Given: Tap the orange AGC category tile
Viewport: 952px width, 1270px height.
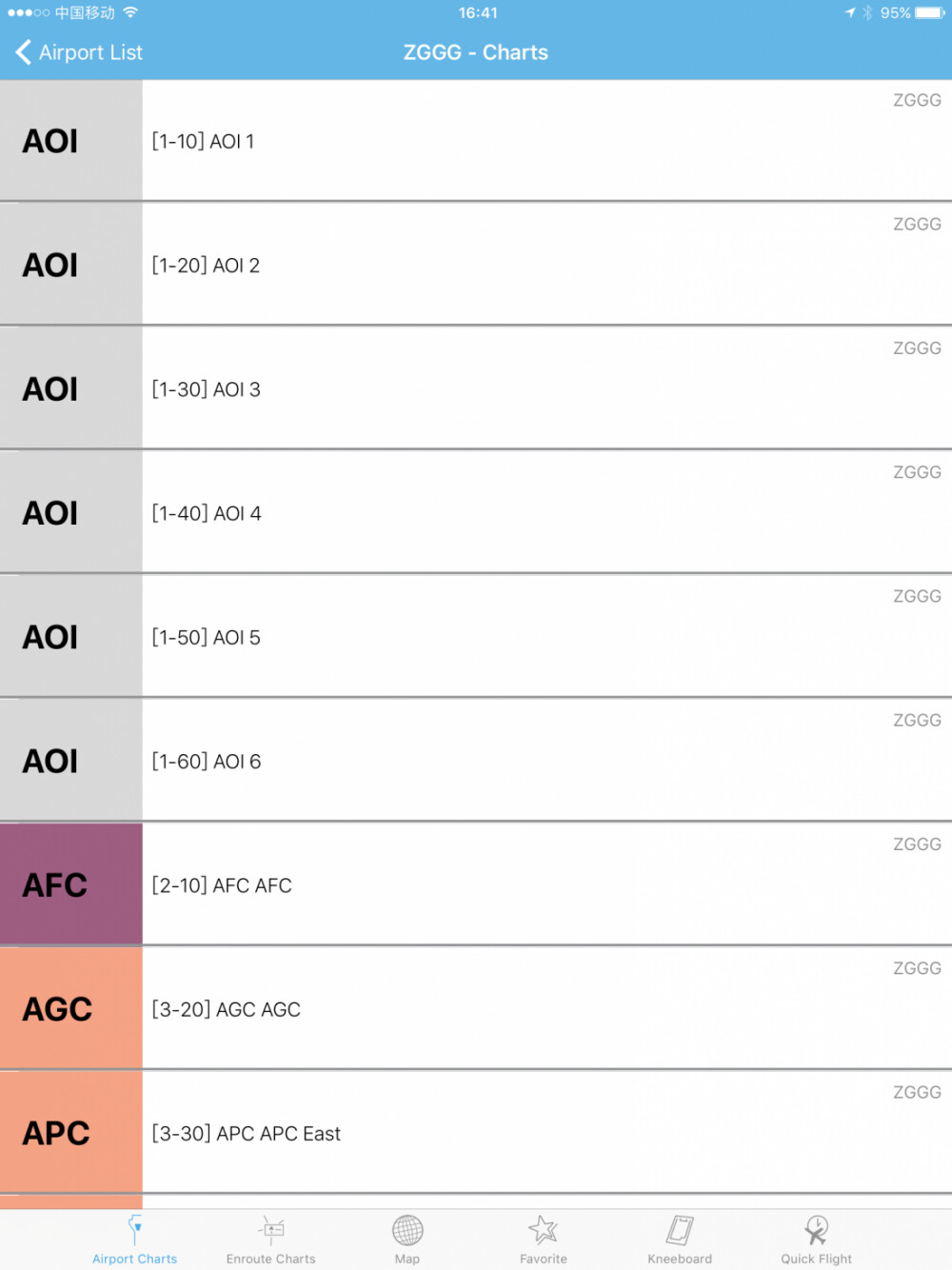Looking at the screenshot, I should point(71,1009).
